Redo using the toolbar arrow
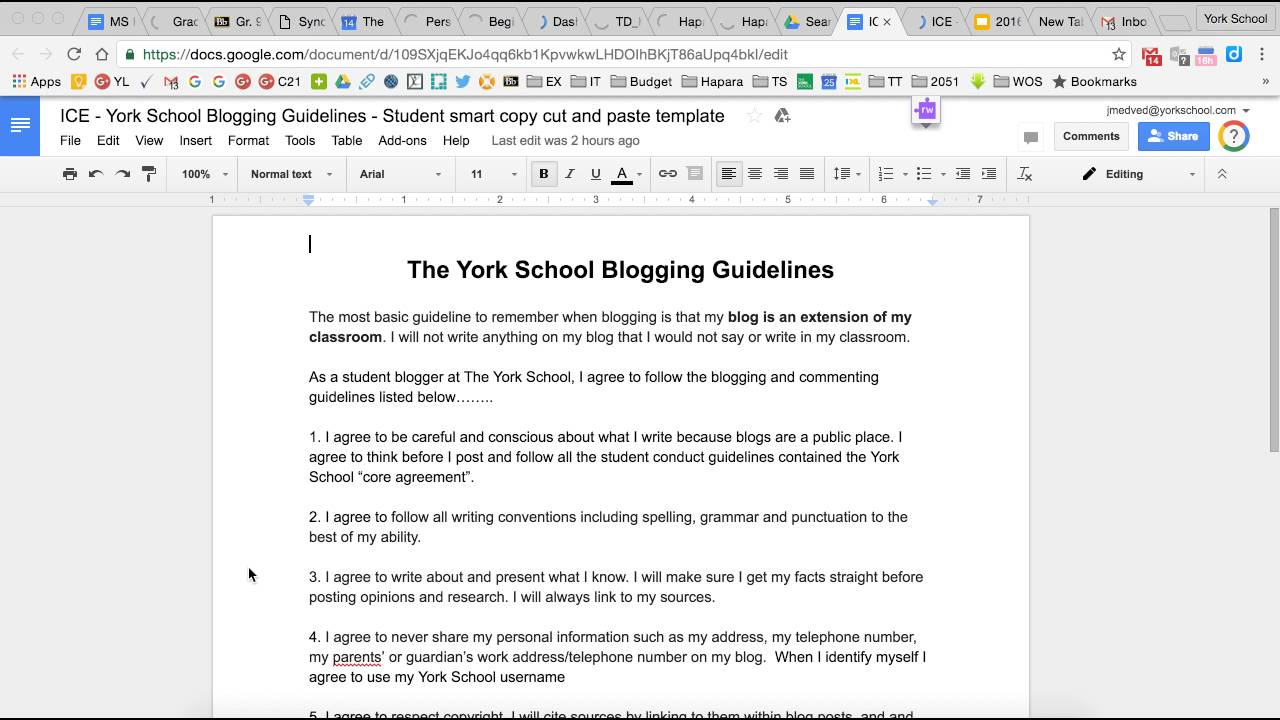 click(x=122, y=174)
